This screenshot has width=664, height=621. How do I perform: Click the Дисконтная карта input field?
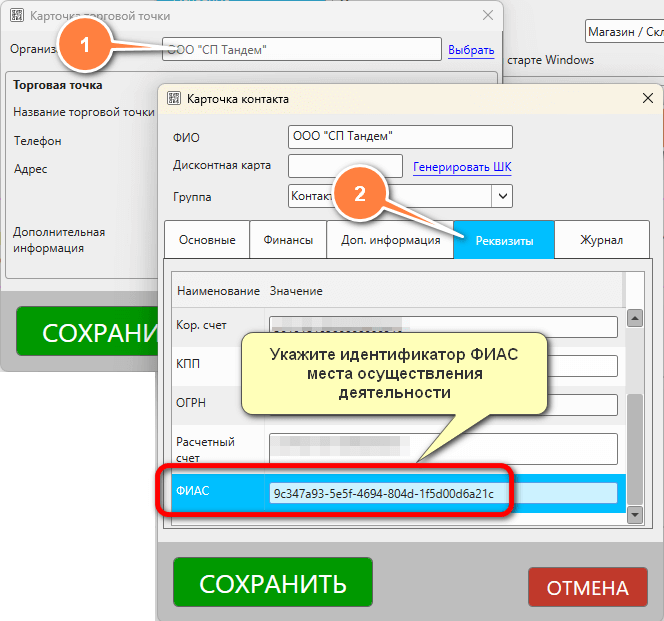(345, 166)
